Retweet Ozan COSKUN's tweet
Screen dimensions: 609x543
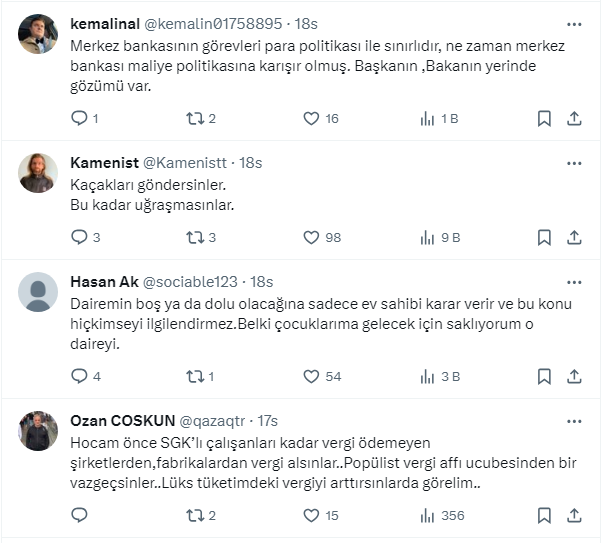pyautogui.click(x=195, y=515)
